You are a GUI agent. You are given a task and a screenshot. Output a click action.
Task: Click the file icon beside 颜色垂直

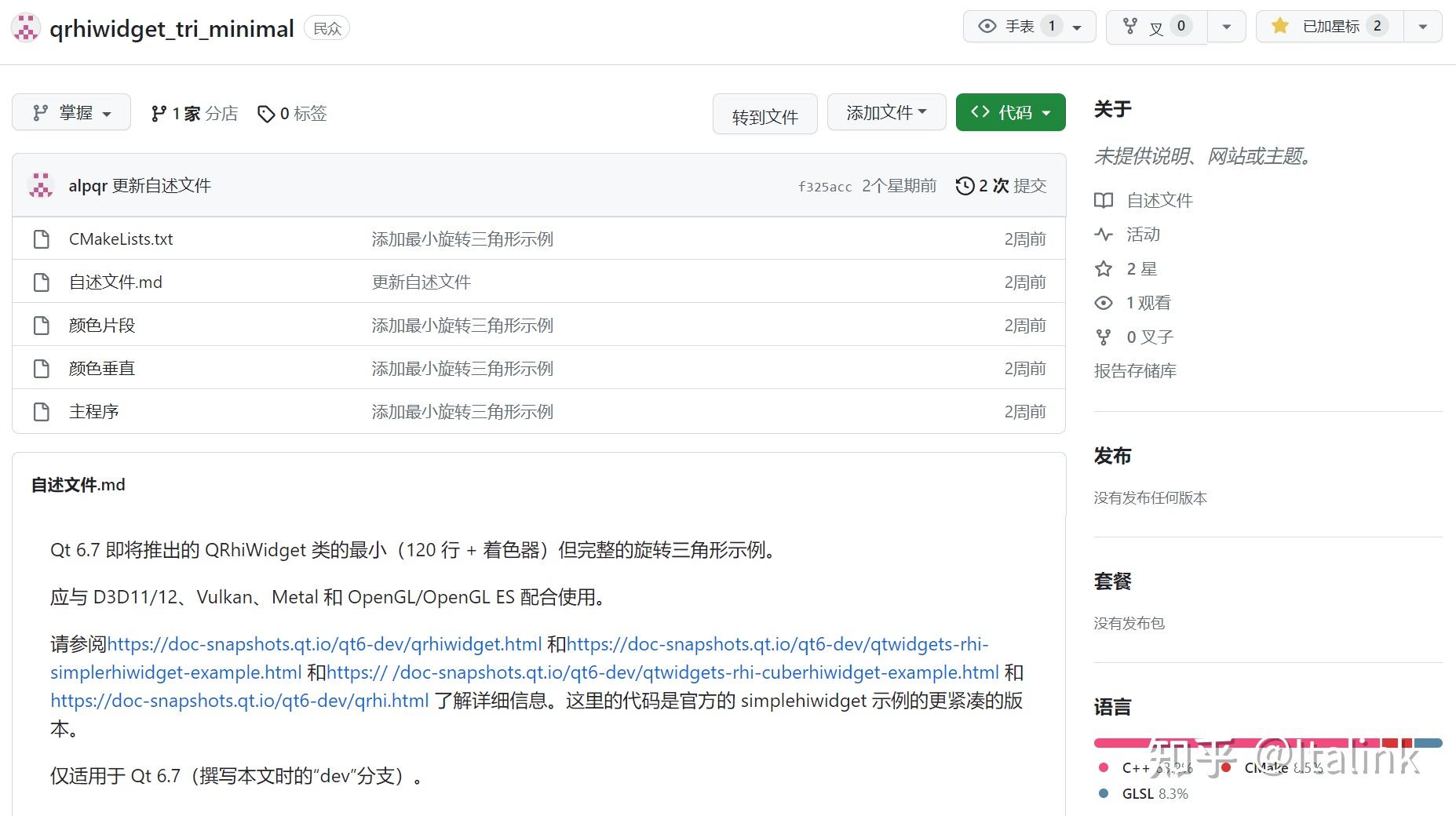point(42,369)
